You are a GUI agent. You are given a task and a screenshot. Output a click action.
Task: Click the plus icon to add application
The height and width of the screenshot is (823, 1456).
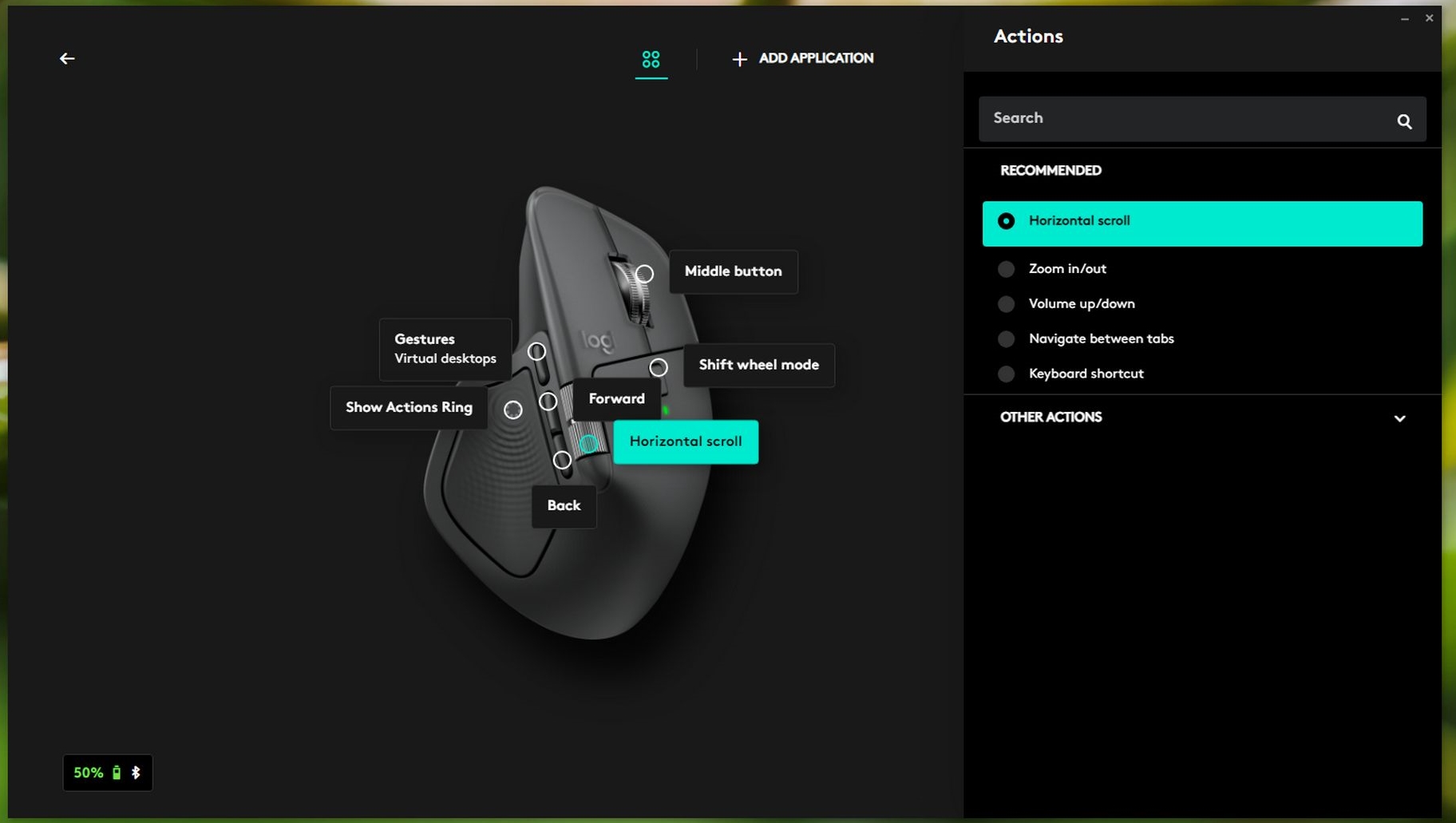pyautogui.click(x=739, y=59)
